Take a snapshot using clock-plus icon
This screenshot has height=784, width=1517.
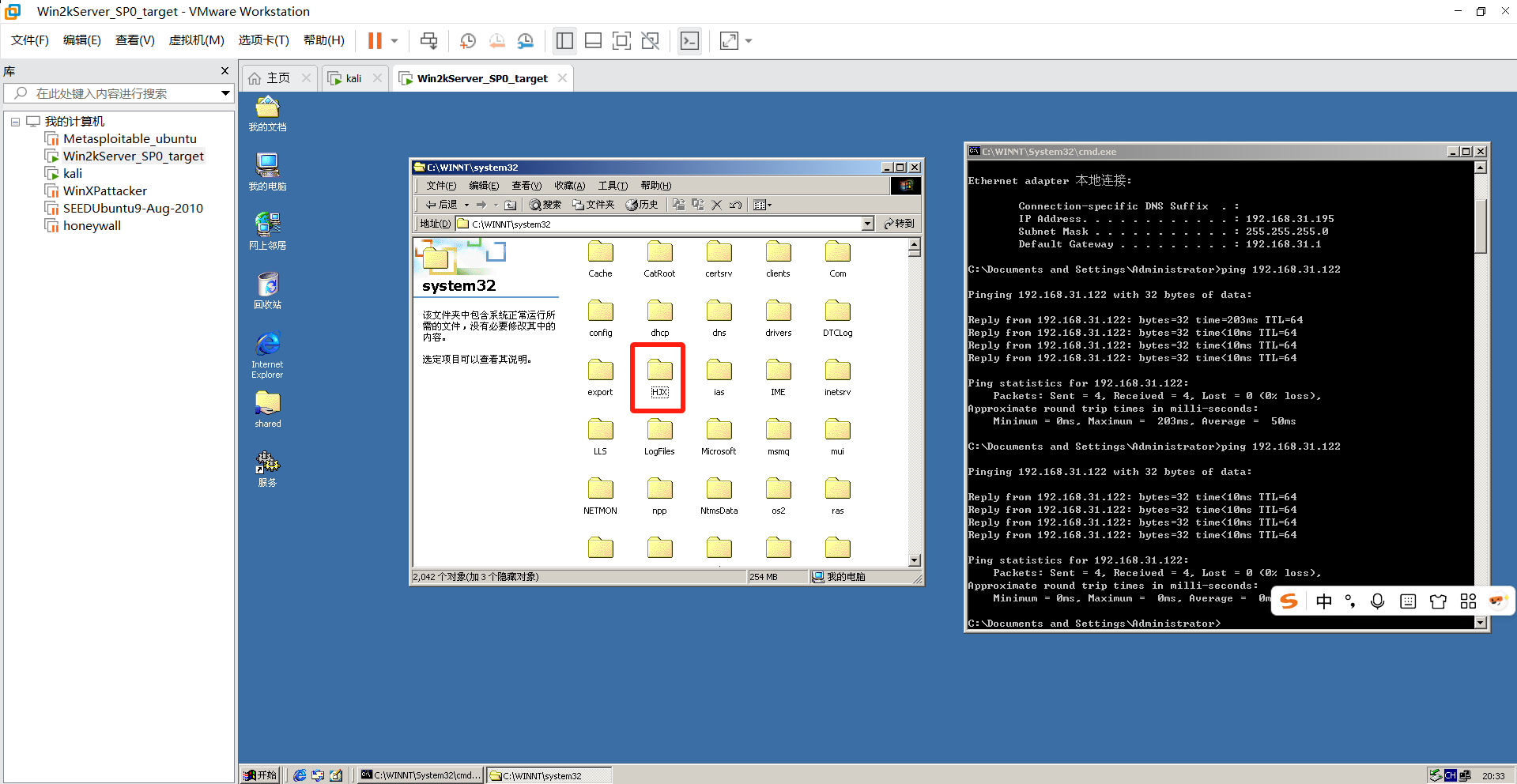click(468, 40)
